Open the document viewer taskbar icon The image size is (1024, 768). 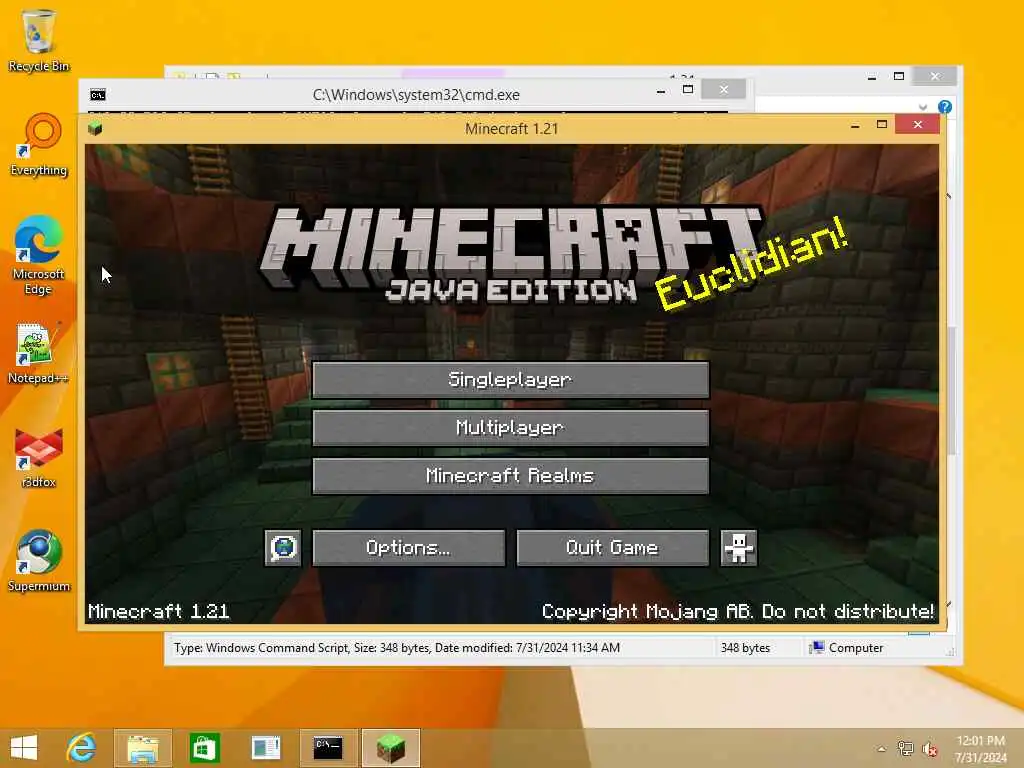click(266, 748)
